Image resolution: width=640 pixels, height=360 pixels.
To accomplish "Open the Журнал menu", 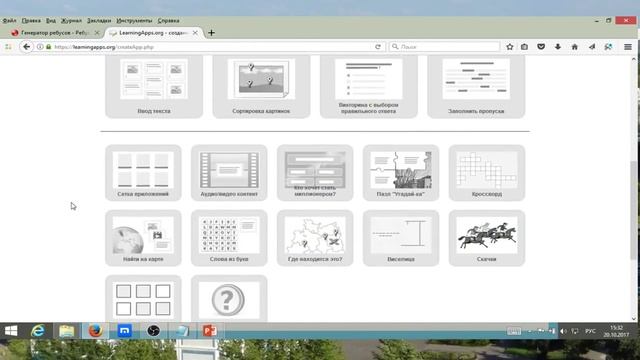I will pos(71,20).
